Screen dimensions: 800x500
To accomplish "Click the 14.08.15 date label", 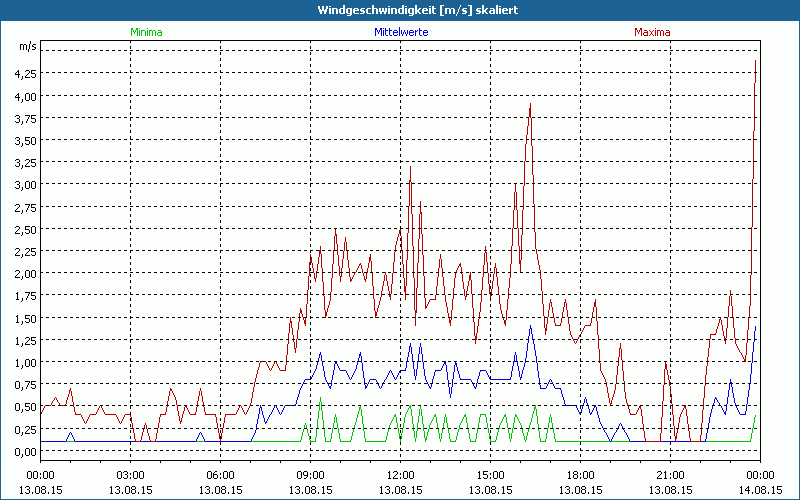I will click(760, 488).
